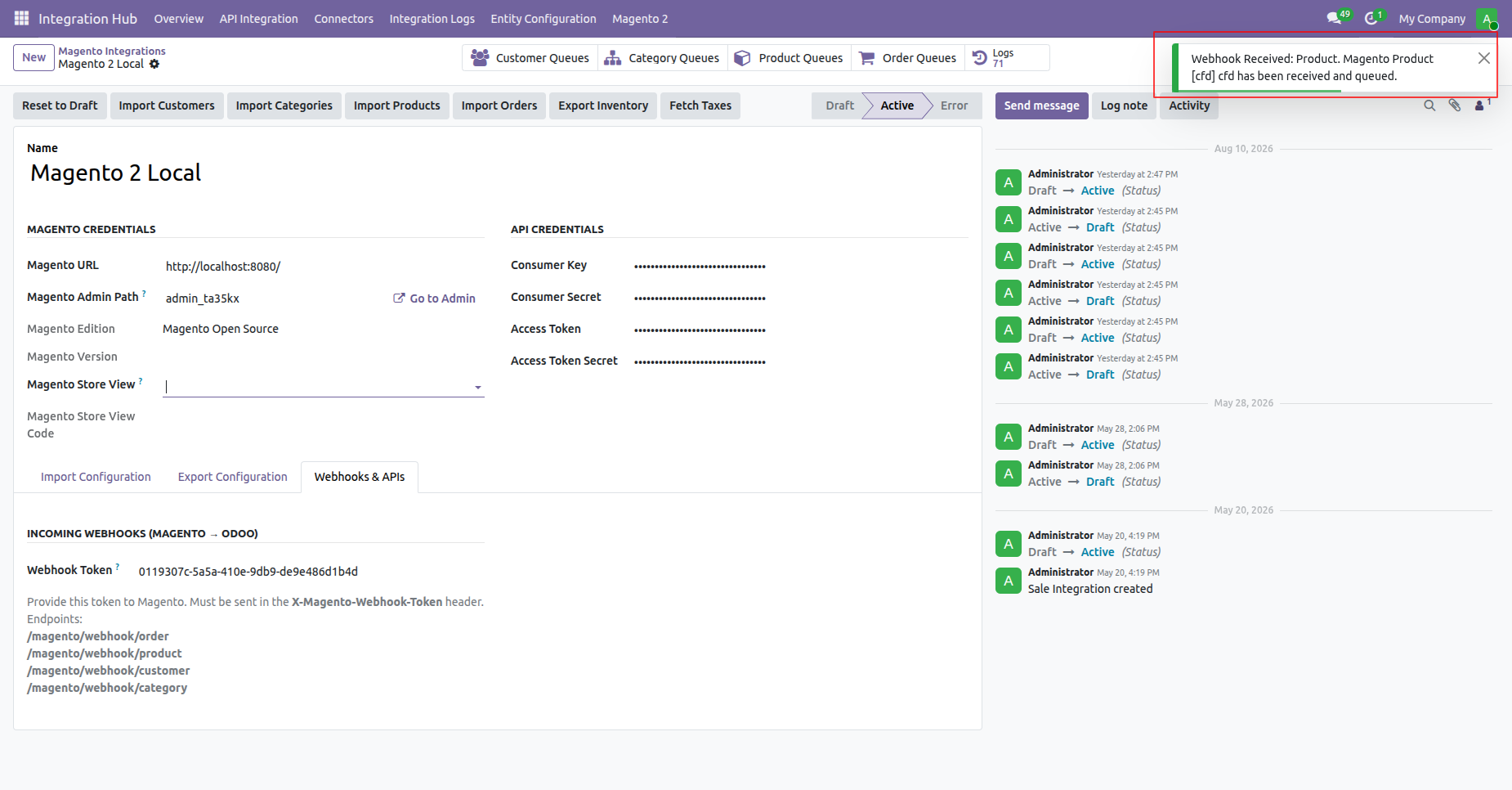The height and width of the screenshot is (790, 1512).
Task: Click the New record button
Action: 34,57
